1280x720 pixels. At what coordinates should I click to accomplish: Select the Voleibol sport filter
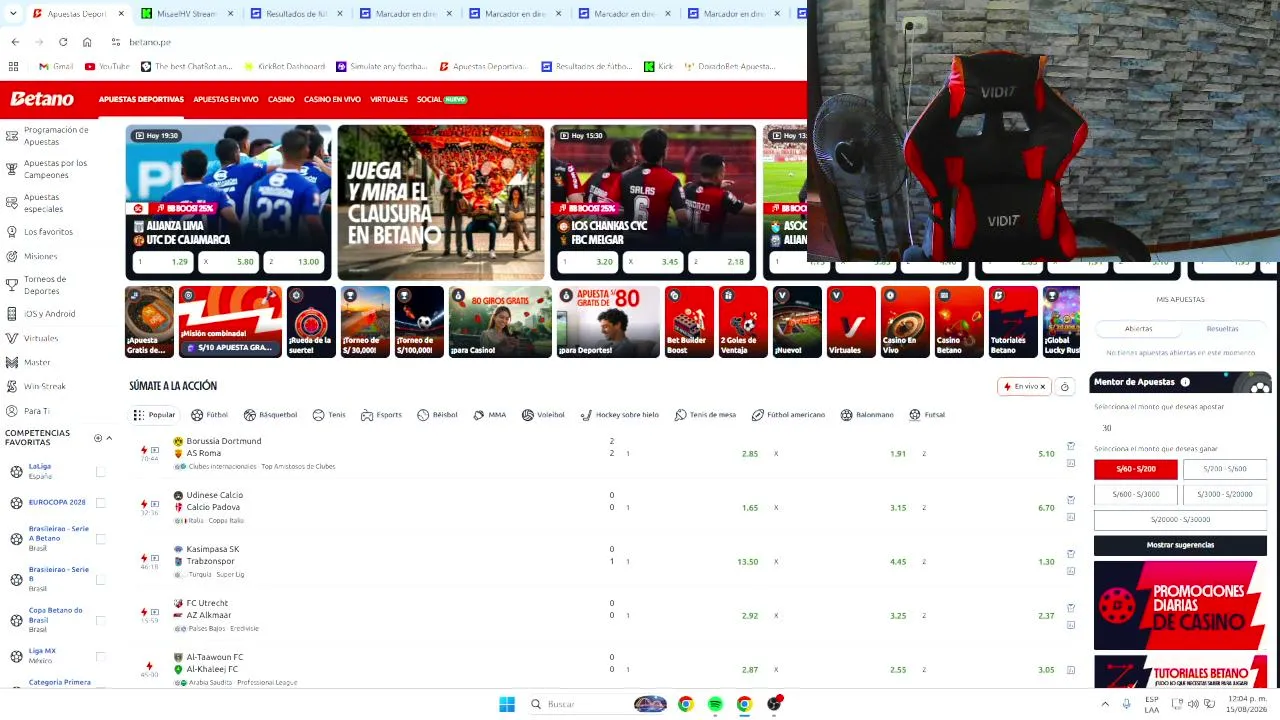pyautogui.click(x=543, y=415)
